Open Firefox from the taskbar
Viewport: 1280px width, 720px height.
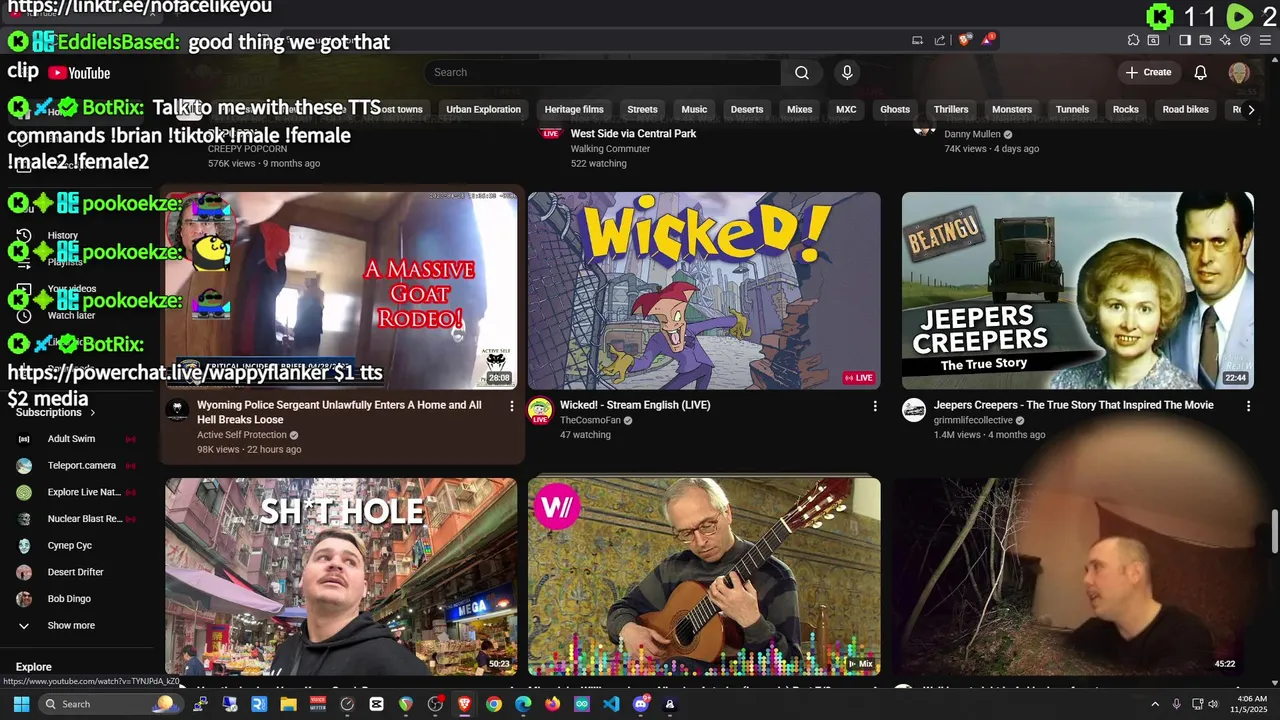[x=553, y=704]
